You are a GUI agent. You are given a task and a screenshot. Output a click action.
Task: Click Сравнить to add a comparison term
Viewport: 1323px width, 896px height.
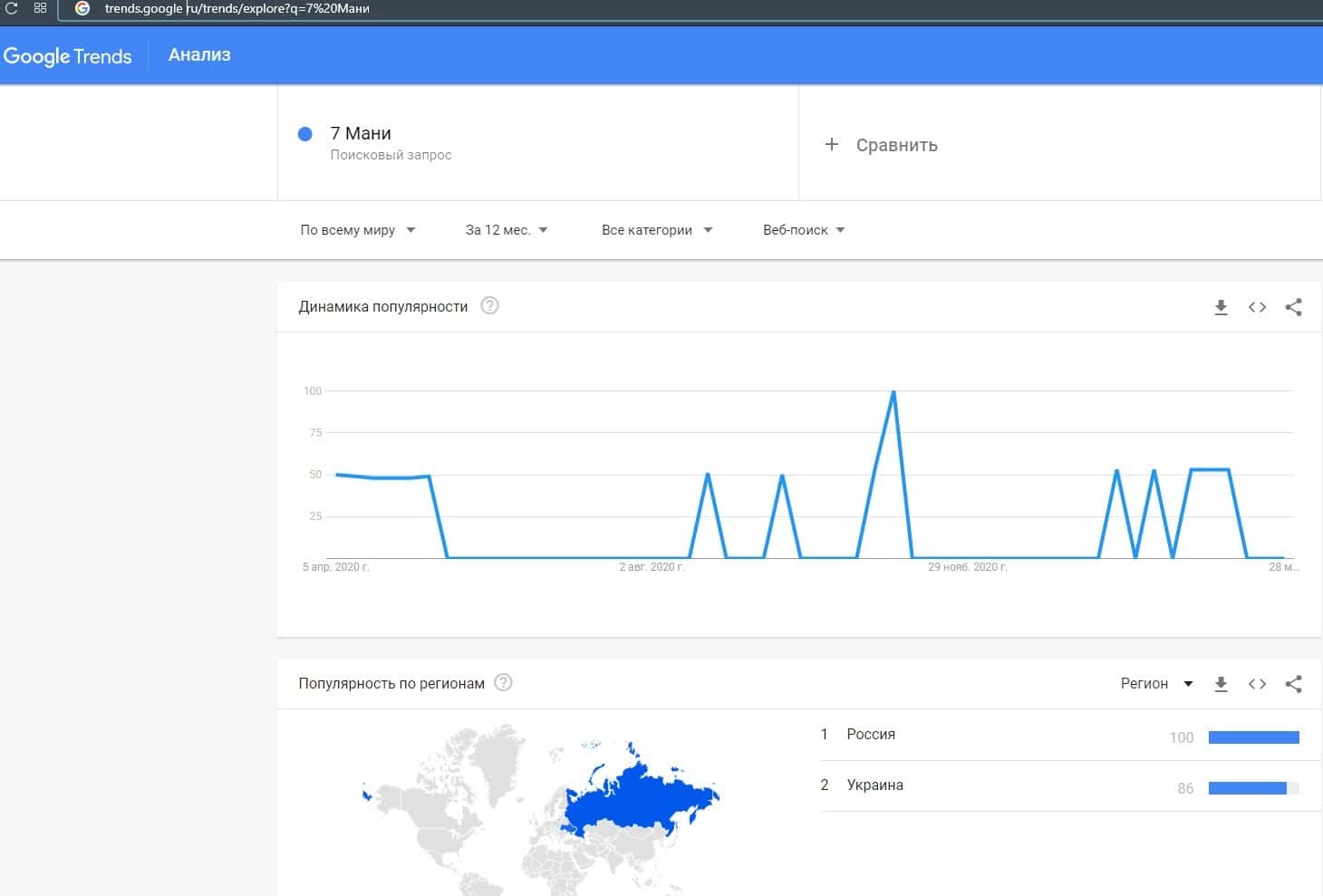[x=882, y=145]
